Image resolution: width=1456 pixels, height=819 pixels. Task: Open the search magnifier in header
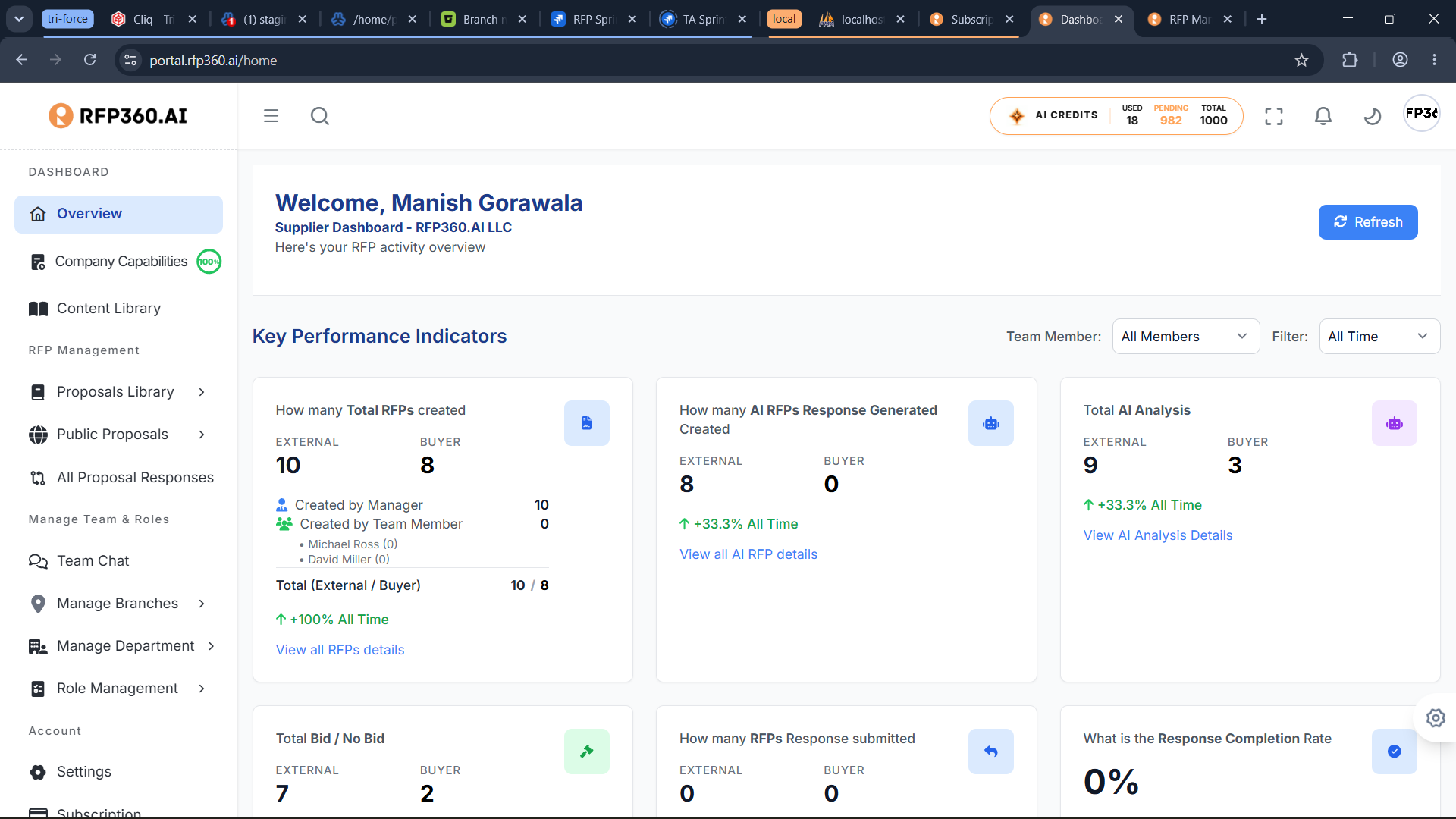coord(320,116)
